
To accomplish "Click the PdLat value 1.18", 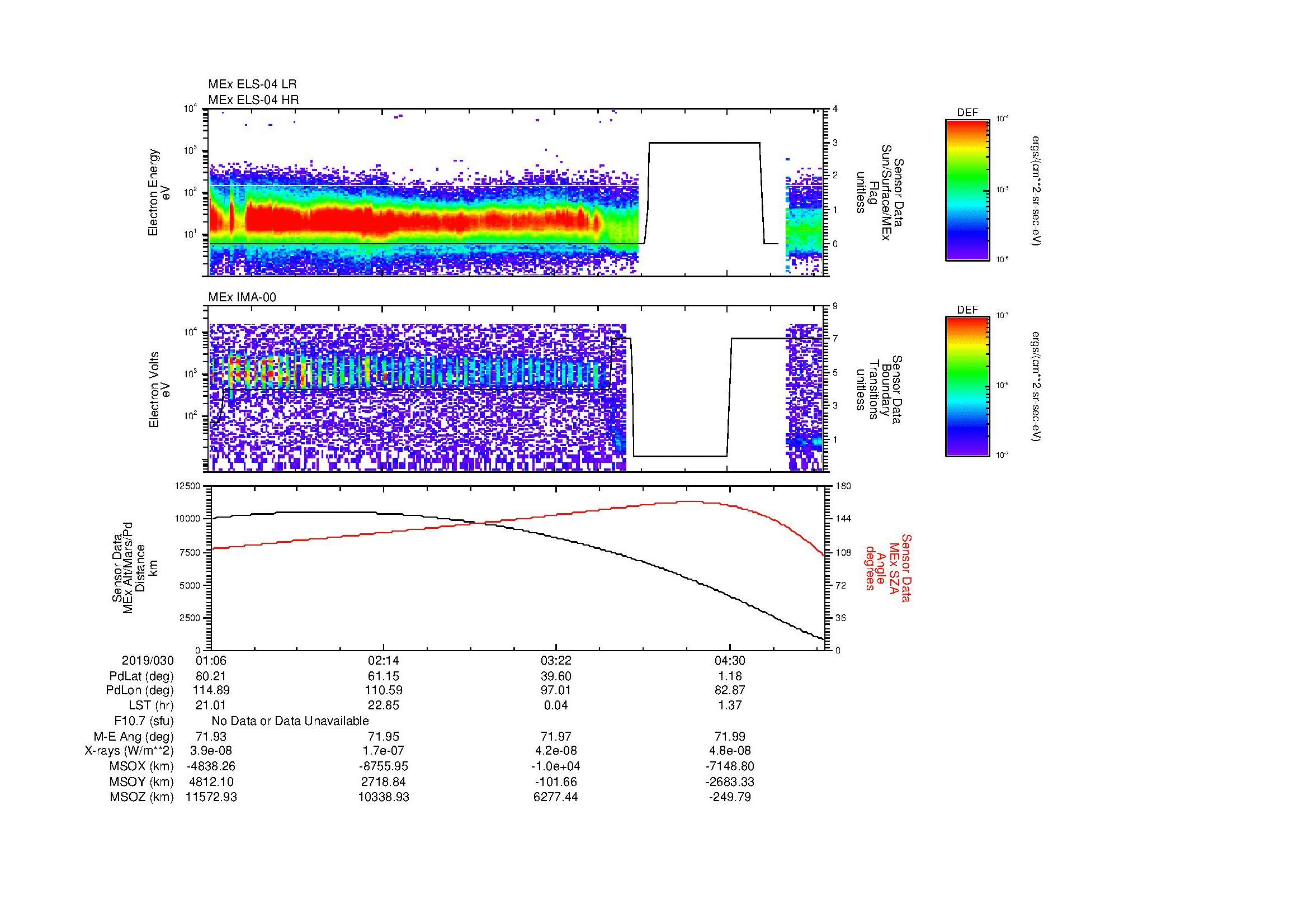I will tap(730, 676).
